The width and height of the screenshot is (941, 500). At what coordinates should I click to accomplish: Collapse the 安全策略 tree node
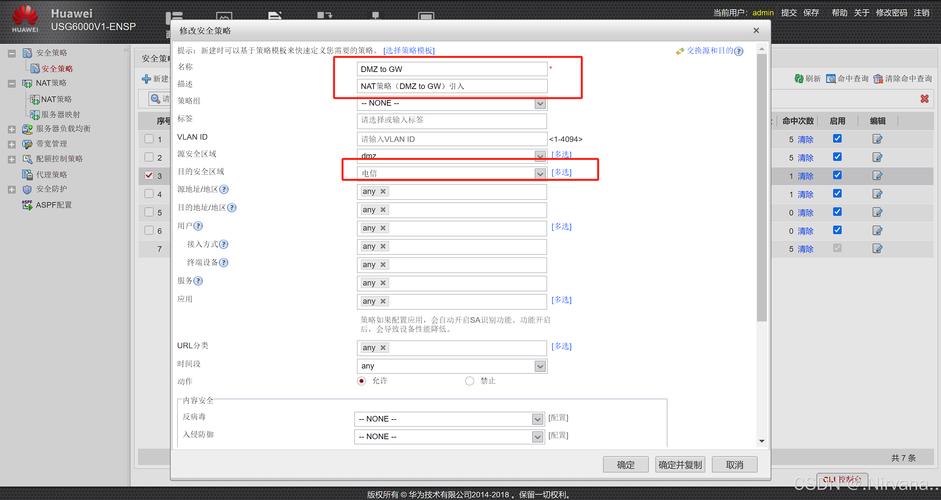tap(11, 53)
